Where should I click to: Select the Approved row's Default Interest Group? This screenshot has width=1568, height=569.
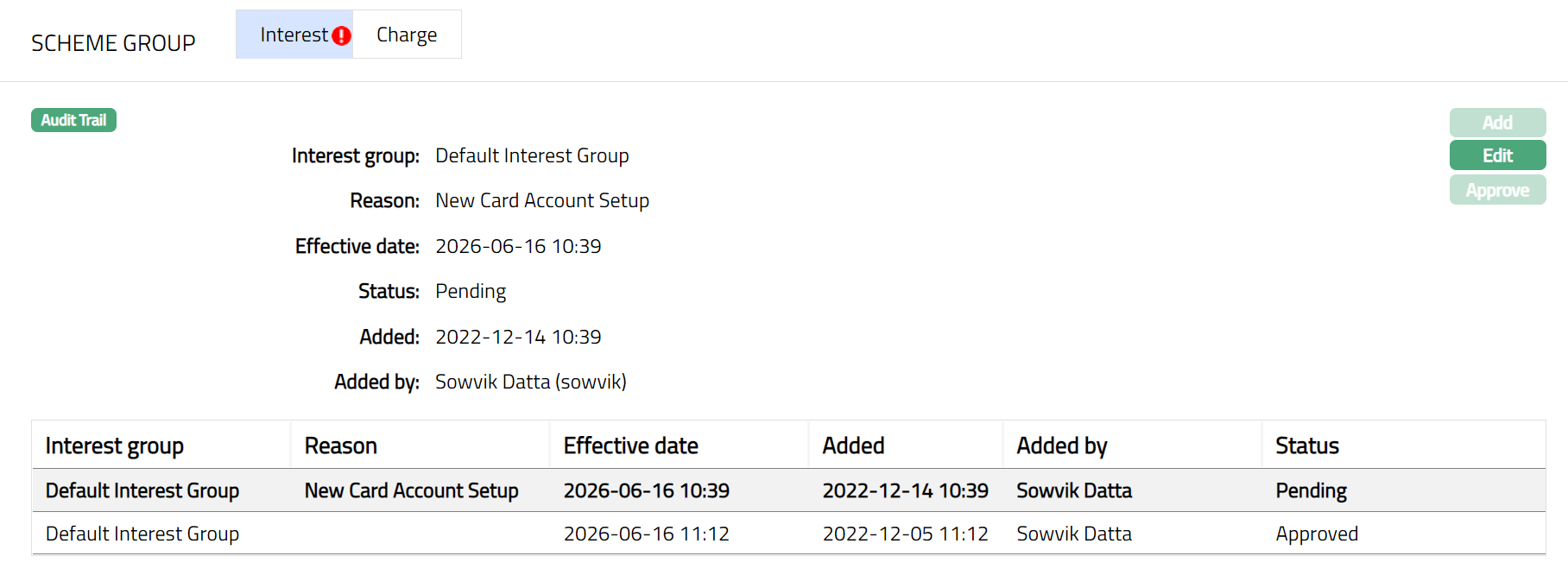coord(142,534)
